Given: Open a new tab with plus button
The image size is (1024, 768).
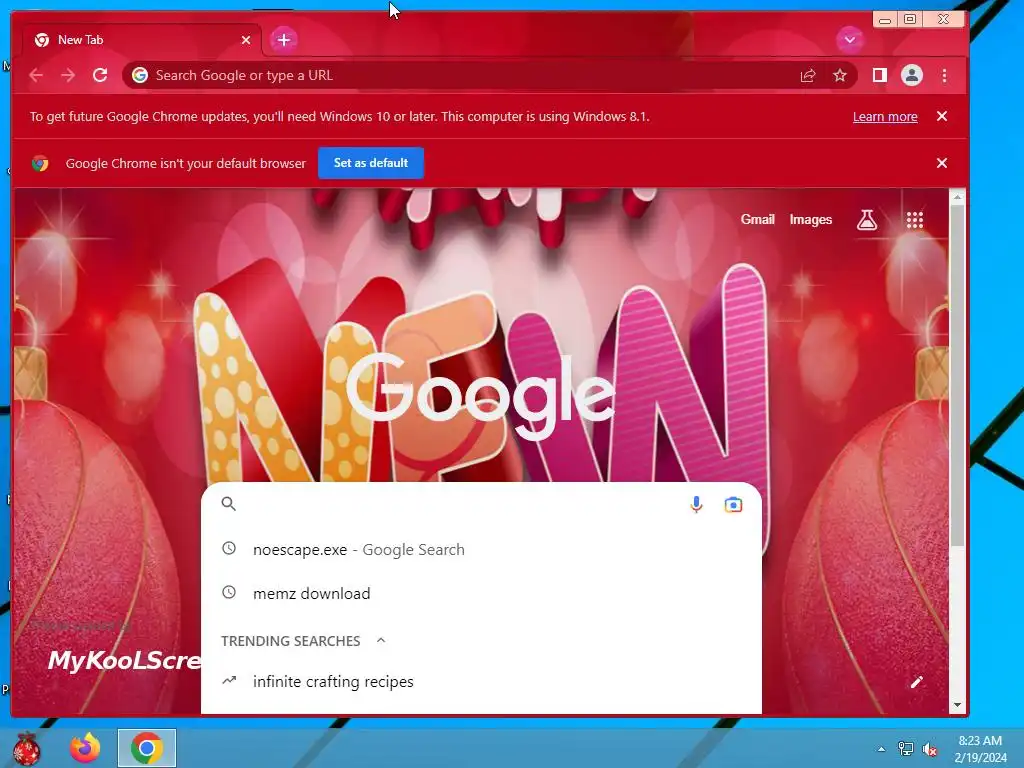Looking at the screenshot, I should pyautogui.click(x=283, y=40).
